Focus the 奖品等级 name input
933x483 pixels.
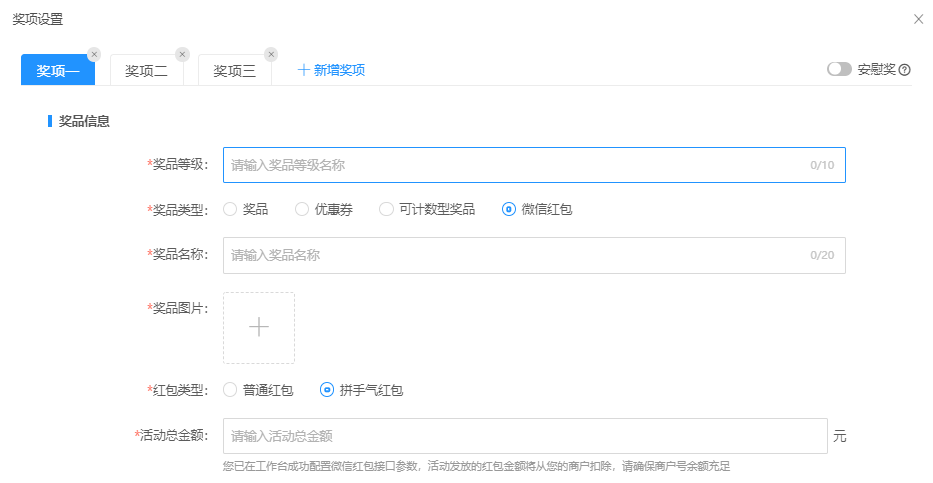coord(534,165)
